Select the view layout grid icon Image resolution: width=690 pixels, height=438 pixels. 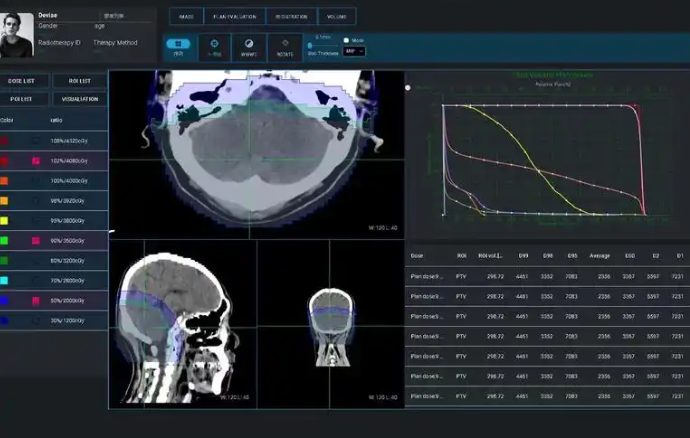point(178,44)
